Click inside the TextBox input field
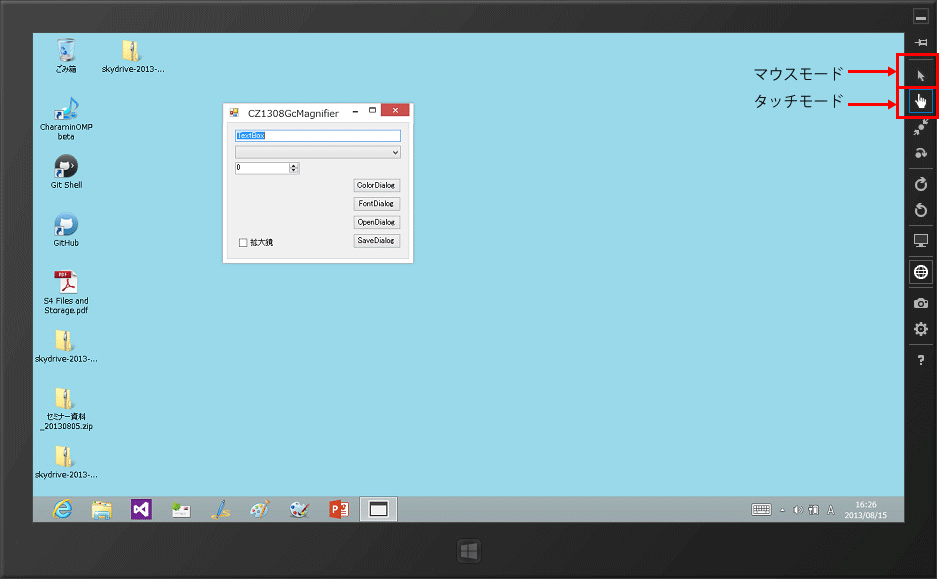This screenshot has height=579, width=939. coord(318,135)
